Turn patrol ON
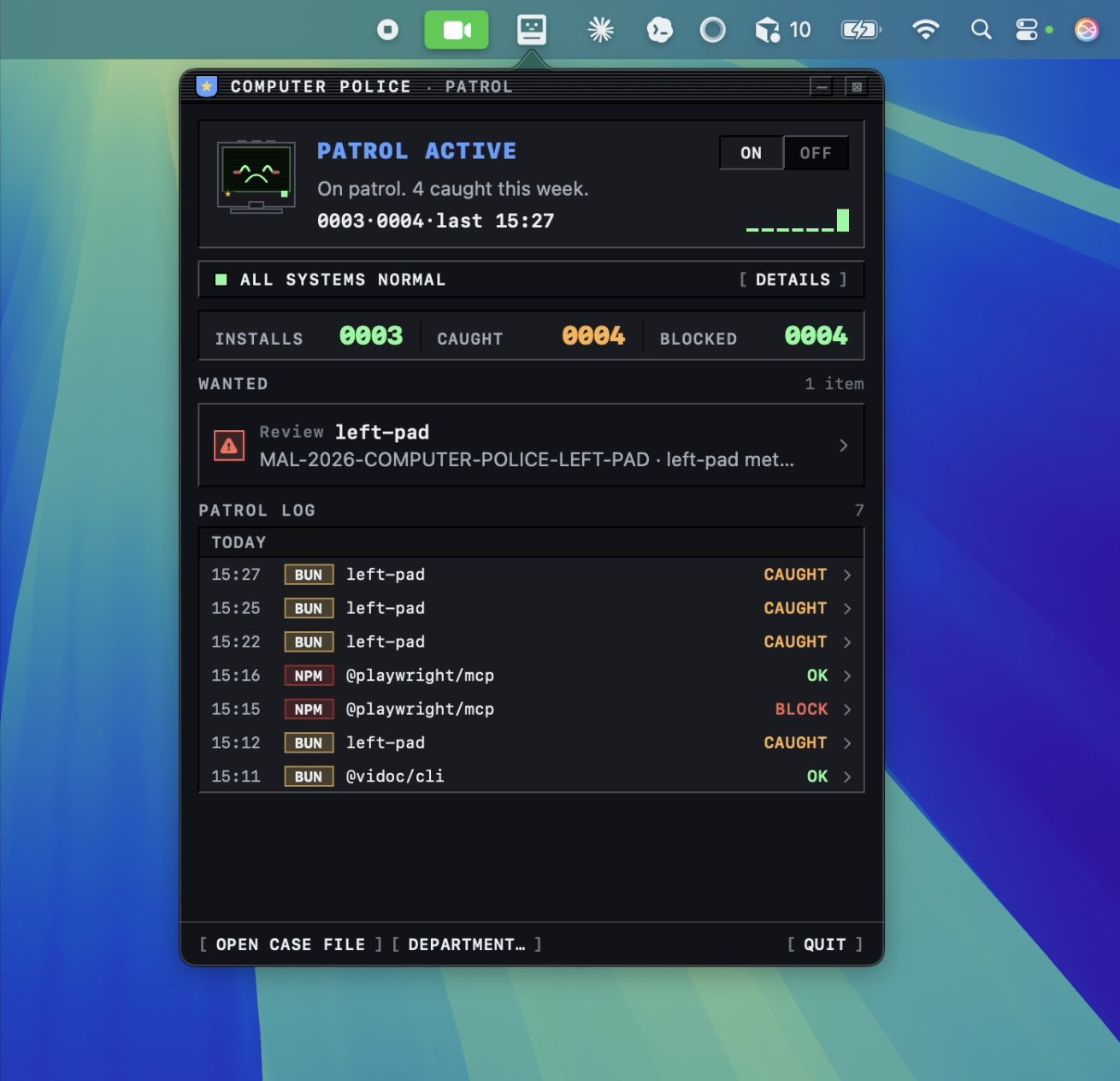 (752, 153)
